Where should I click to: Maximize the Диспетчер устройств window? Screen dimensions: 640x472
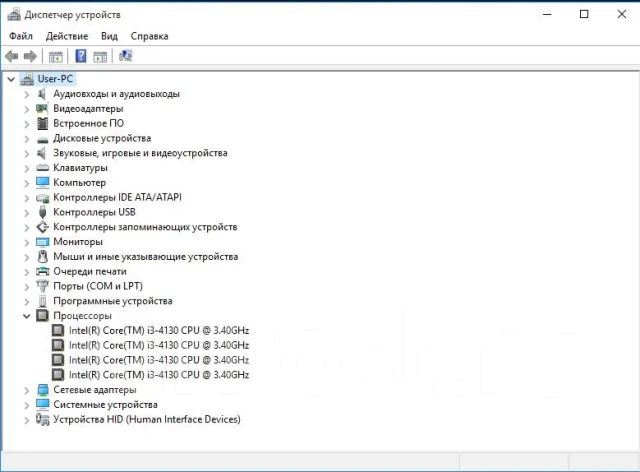[x=584, y=14]
